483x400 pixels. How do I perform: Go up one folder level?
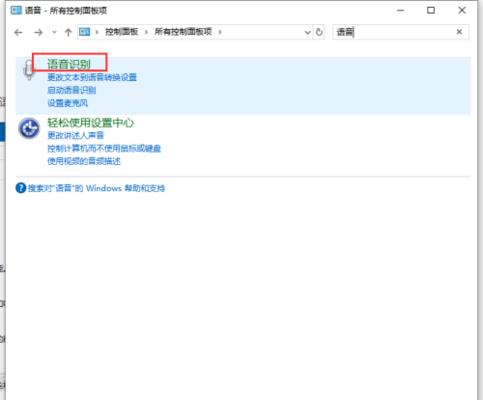click(68, 32)
